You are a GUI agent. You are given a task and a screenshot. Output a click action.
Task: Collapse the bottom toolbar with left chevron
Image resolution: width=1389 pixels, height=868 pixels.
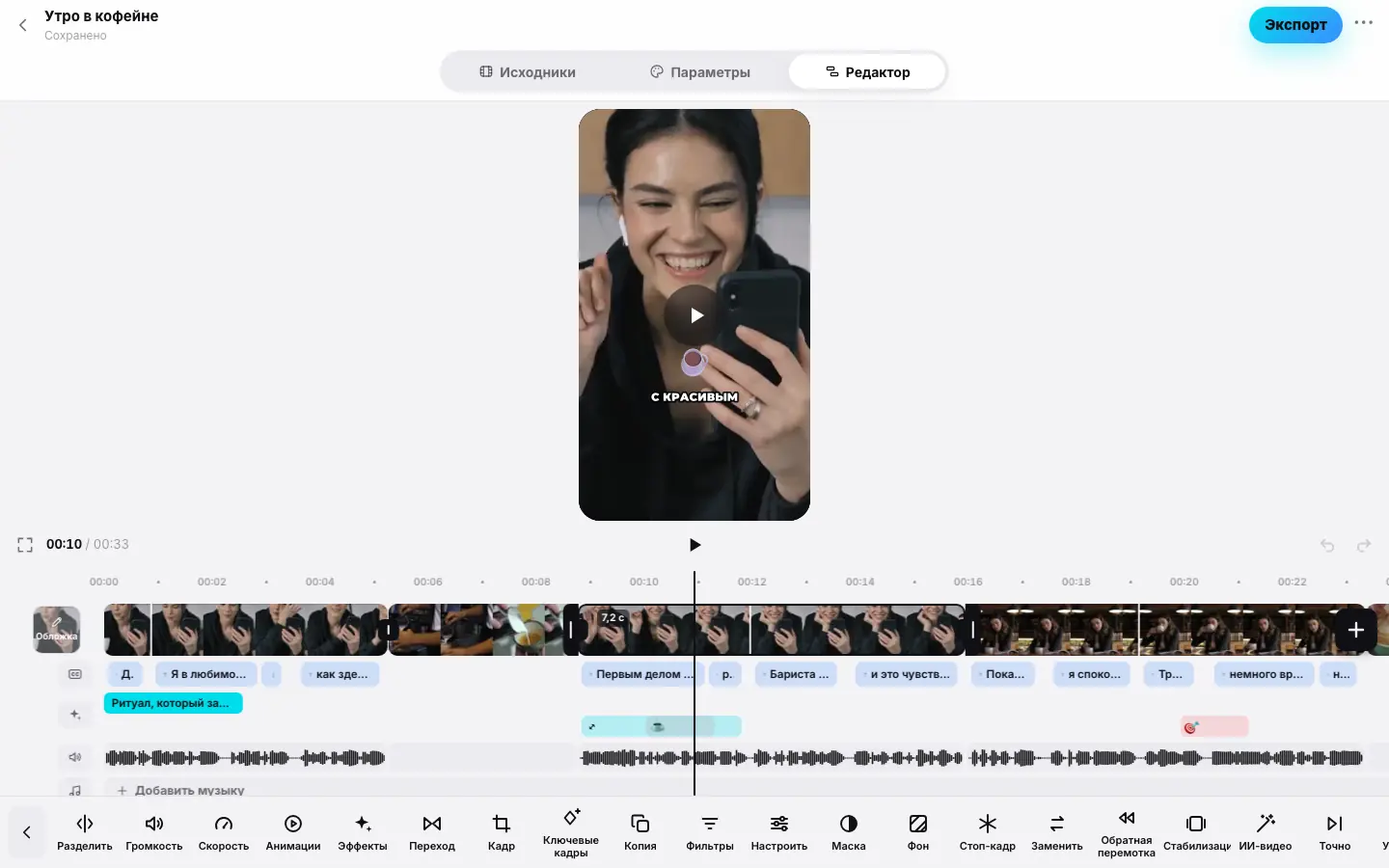[x=27, y=832]
